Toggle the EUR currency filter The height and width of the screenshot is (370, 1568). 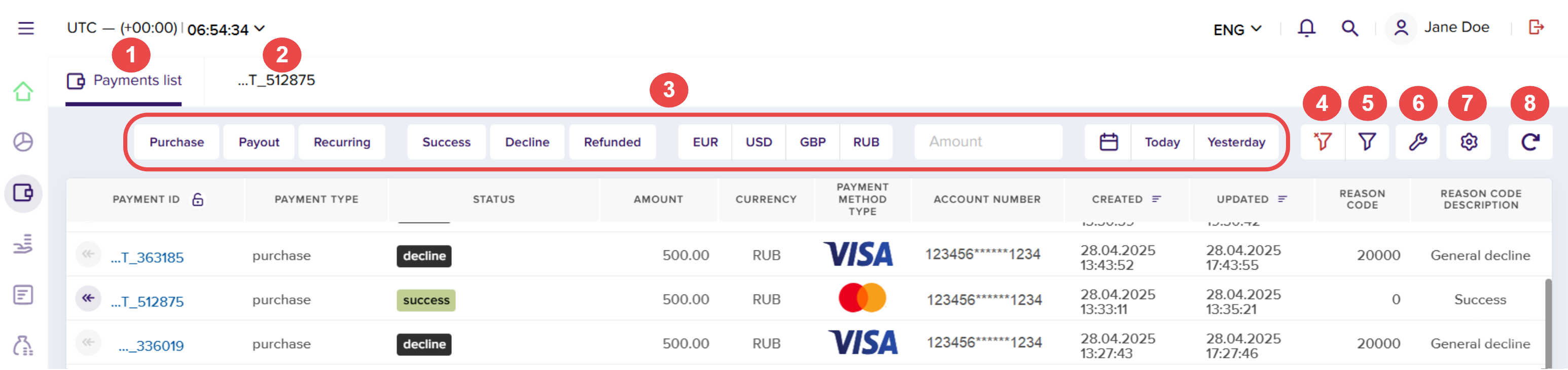(705, 142)
